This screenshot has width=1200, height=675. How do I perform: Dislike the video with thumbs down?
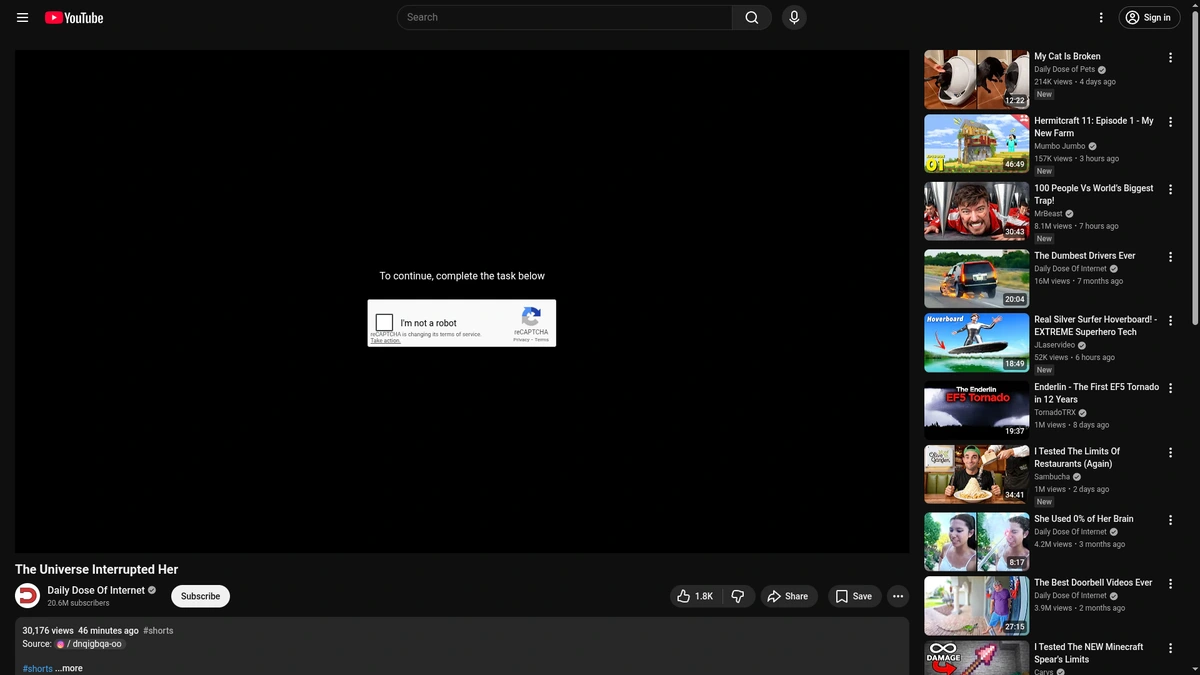pos(738,596)
